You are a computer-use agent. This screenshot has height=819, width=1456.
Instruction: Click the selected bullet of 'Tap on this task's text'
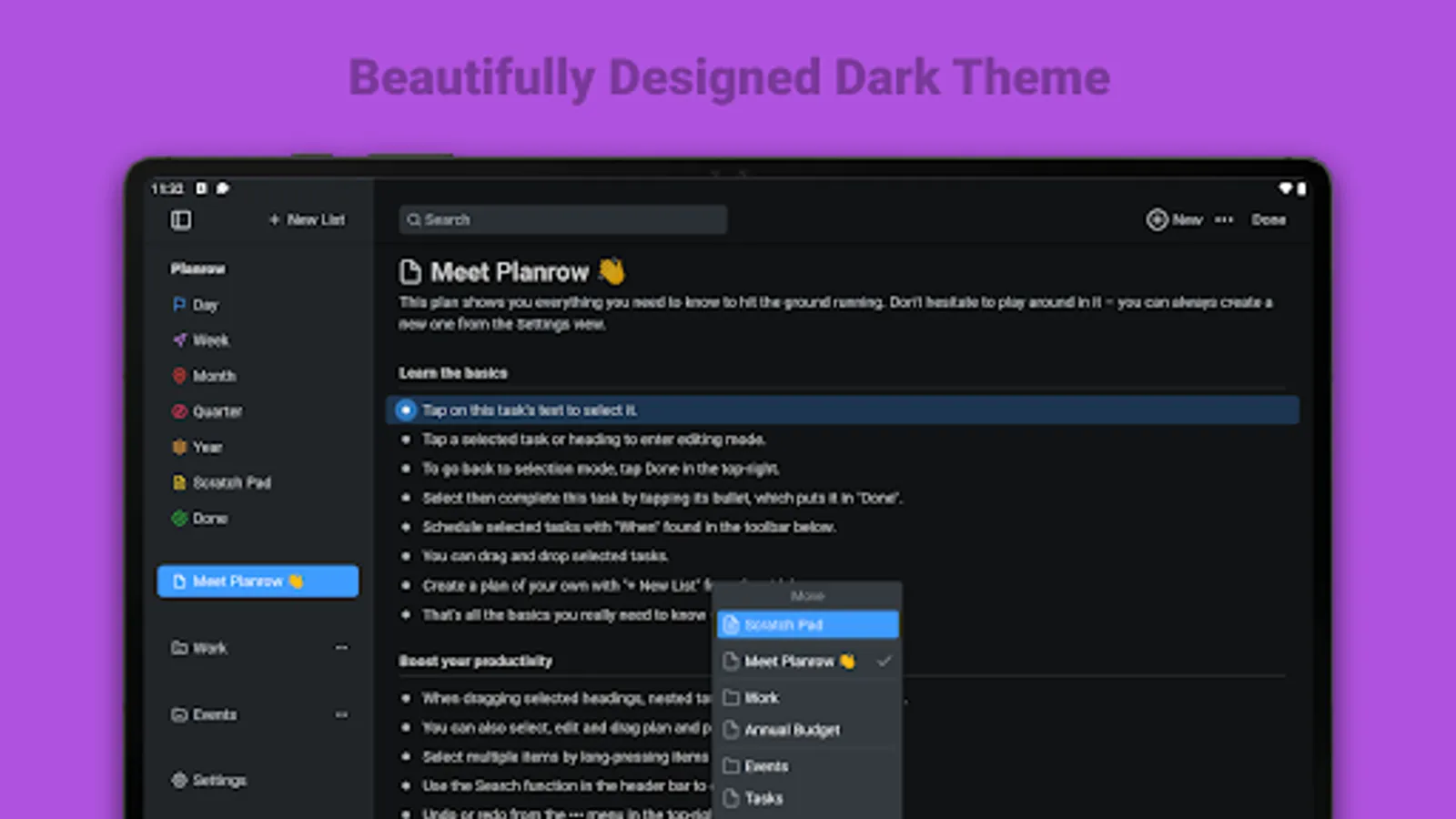pos(406,410)
